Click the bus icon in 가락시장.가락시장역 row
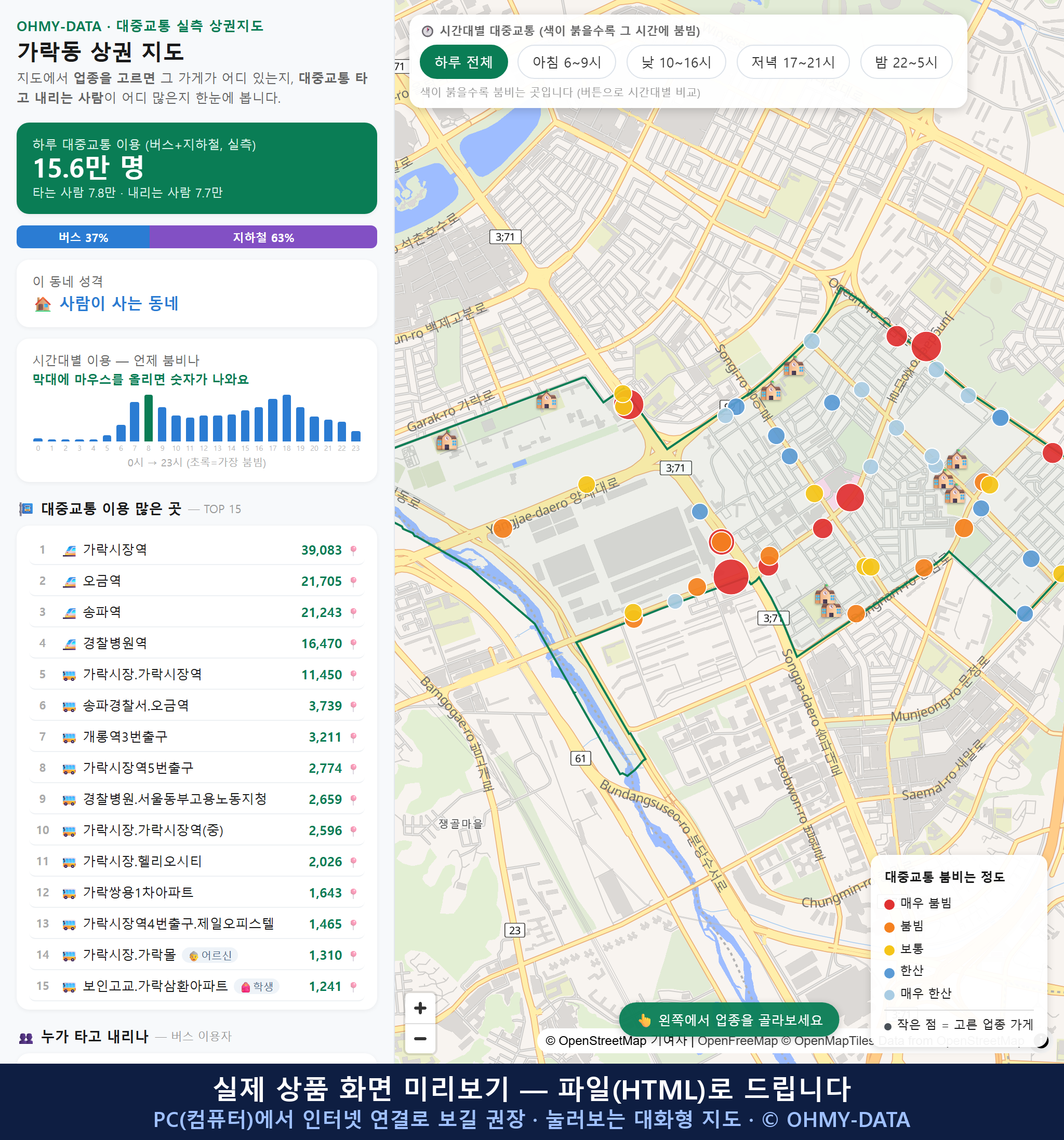The width and height of the screenshot is (1064, 1140). click(x=70, y=675)
